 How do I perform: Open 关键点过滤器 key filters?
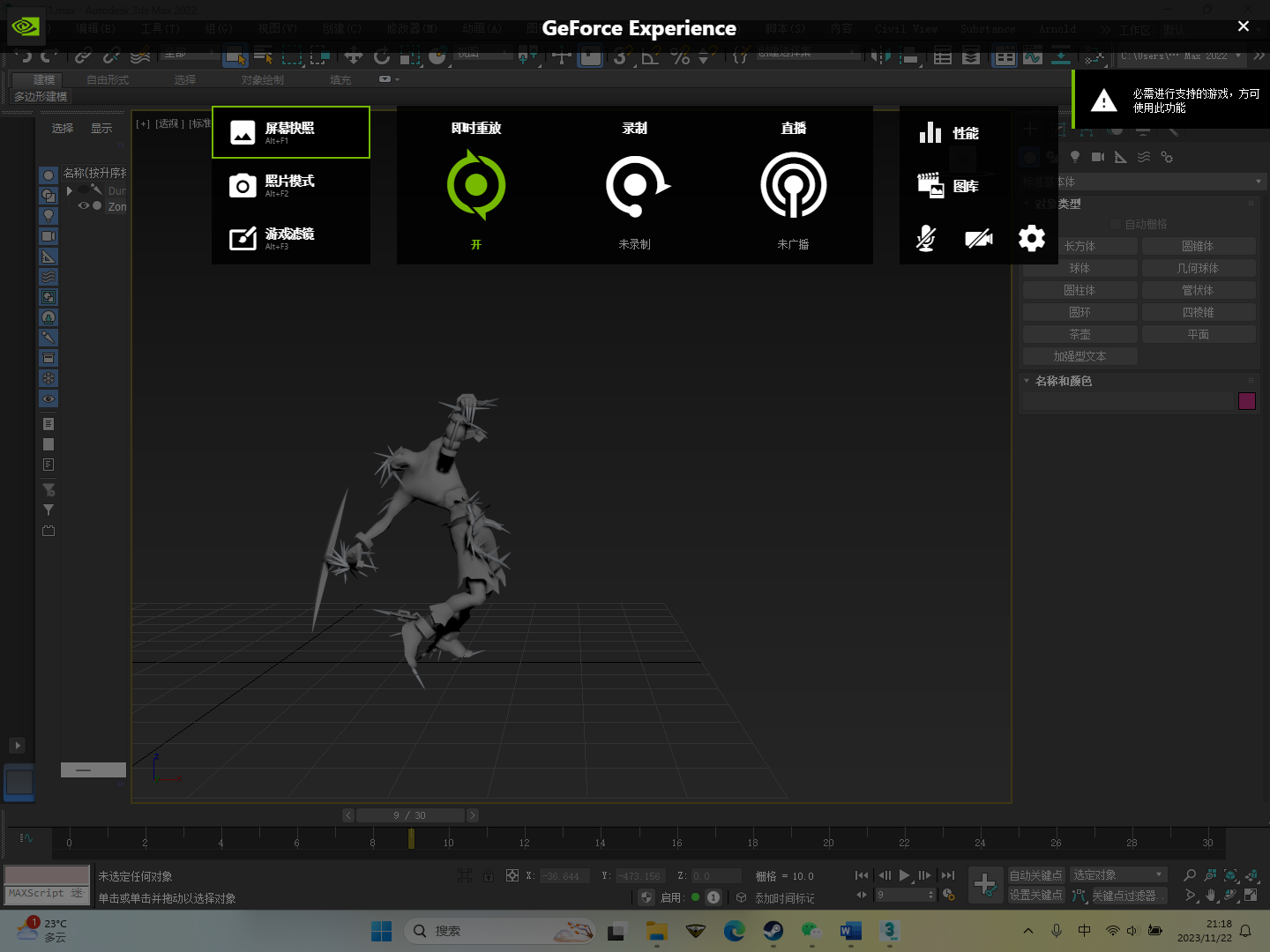[1128, 895]
